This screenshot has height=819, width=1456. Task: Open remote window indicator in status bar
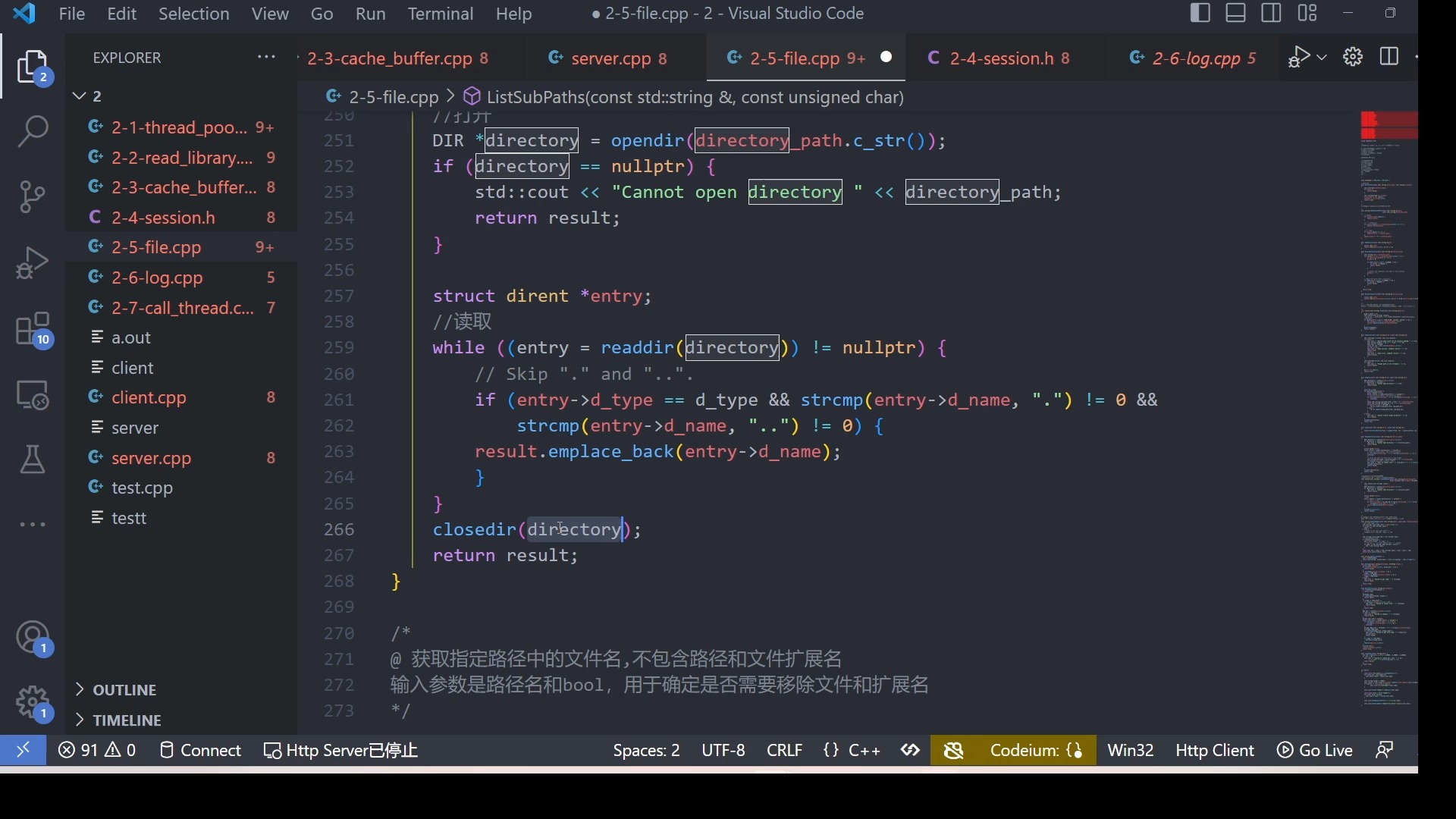pos(24,751)
